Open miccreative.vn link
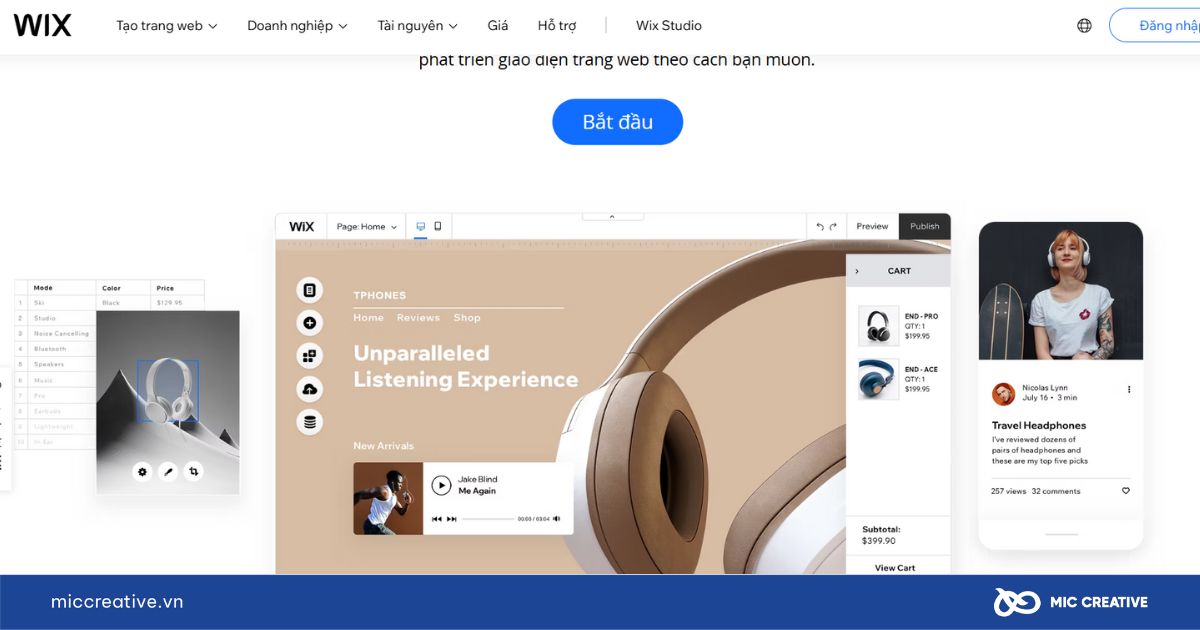This screenshot has height=630, width=1200. [117, 602]
